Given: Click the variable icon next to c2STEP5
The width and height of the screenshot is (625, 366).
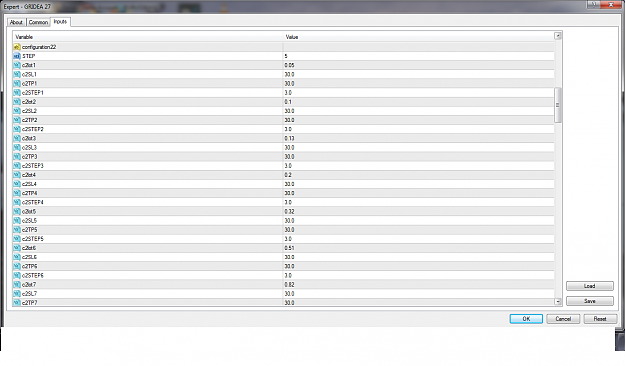Looking at the screenshot, I should (17, 239).
